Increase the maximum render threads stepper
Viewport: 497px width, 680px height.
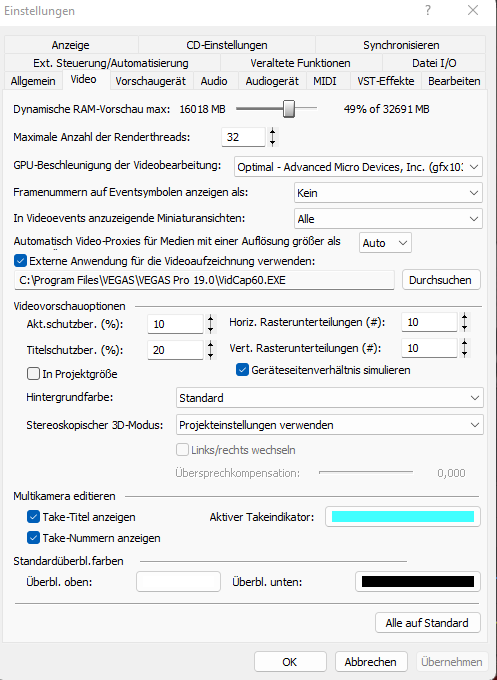click(x=272, y=132)
